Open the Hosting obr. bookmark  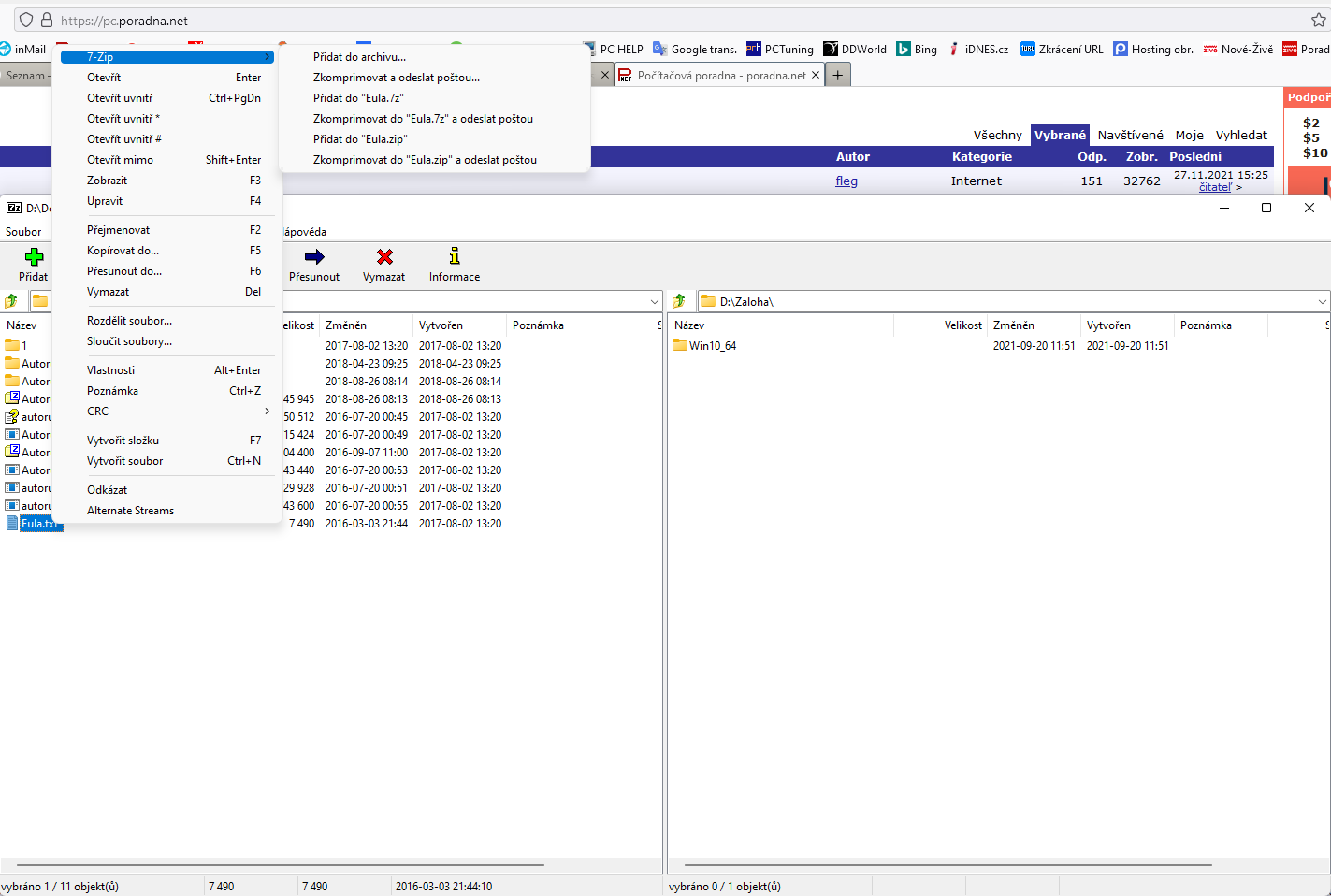pos(1153,49)
